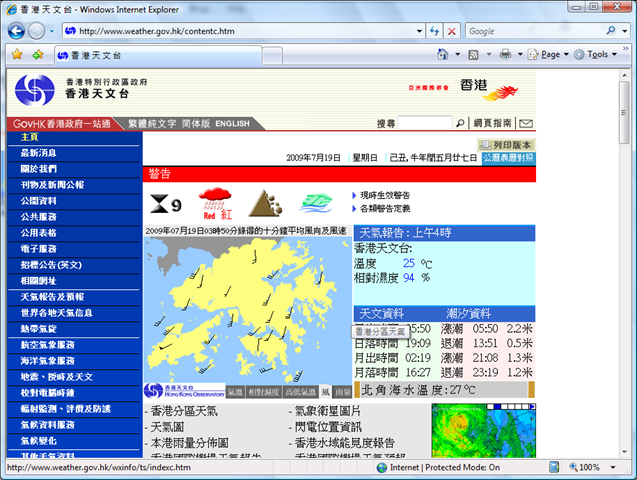Click the vertical scrollbar thumb
This screenshot has width=637, height=480.
624,112
